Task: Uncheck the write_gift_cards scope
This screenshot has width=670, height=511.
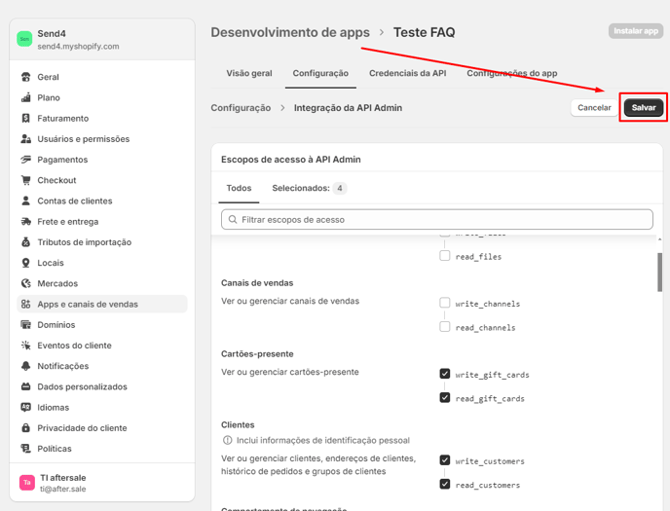Action: tap(444, 374)
